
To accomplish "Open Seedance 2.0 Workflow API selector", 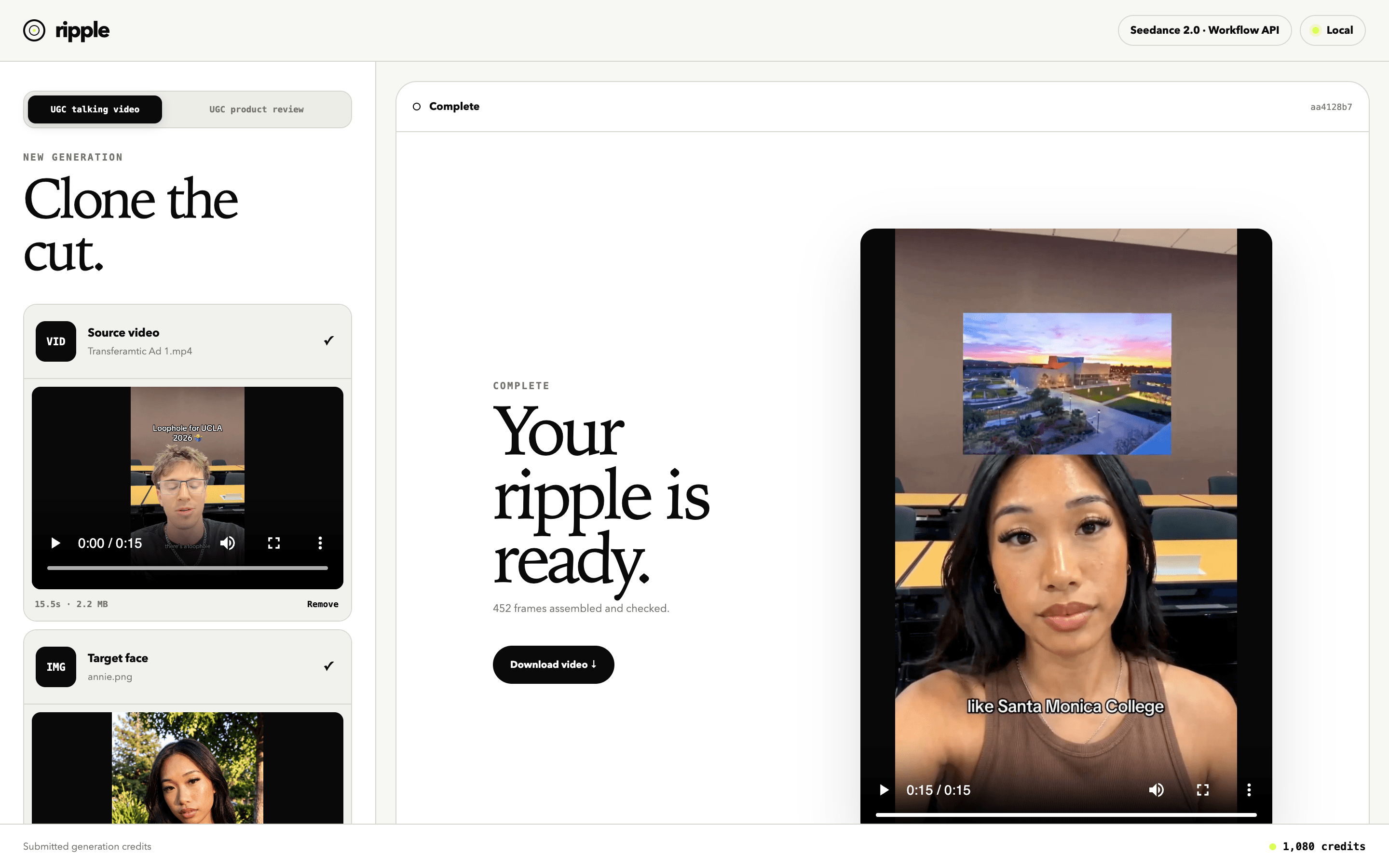I will (x=1204, y=30).
